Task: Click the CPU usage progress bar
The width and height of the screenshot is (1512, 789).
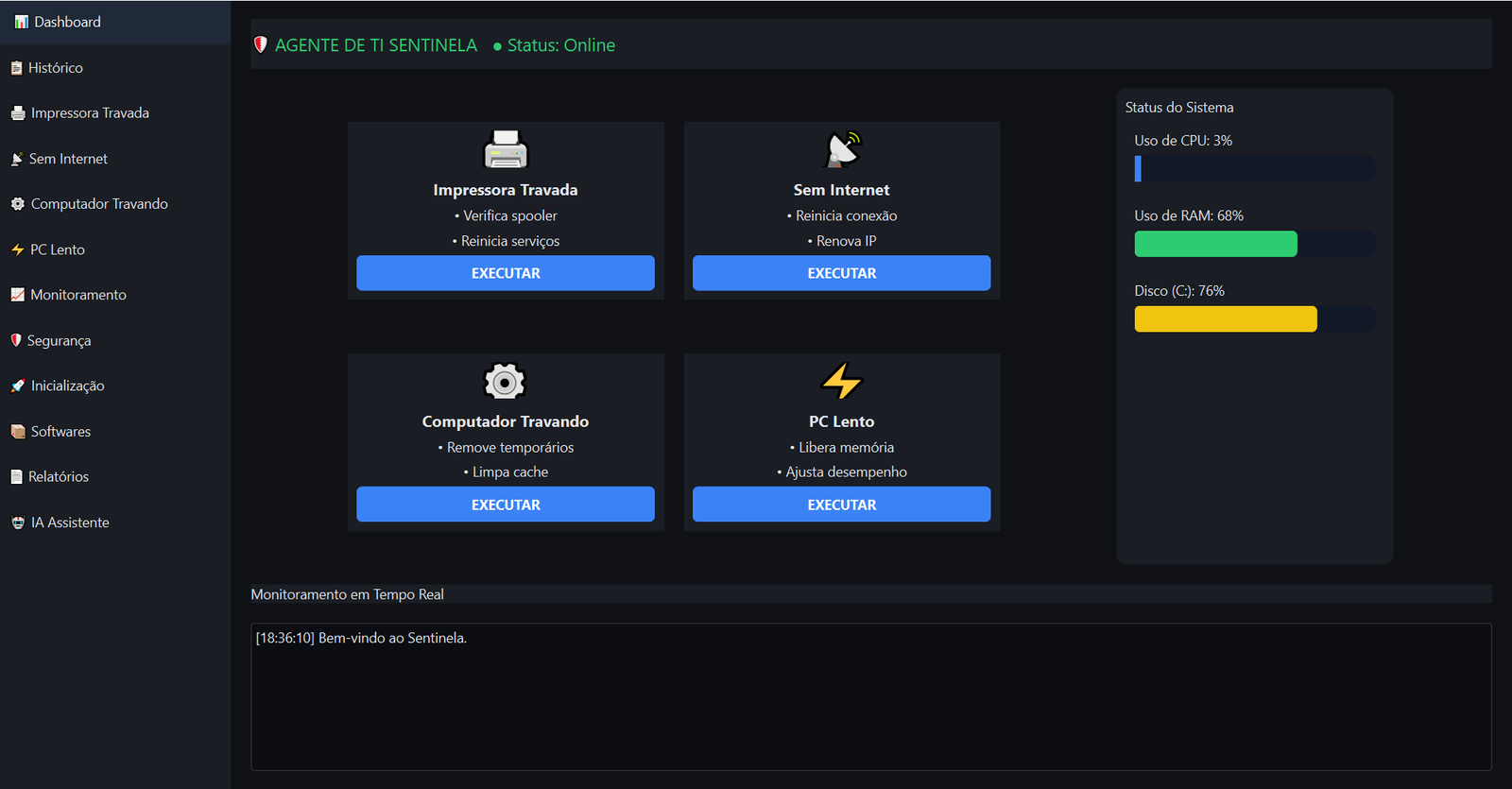Action: point(1255,168)
